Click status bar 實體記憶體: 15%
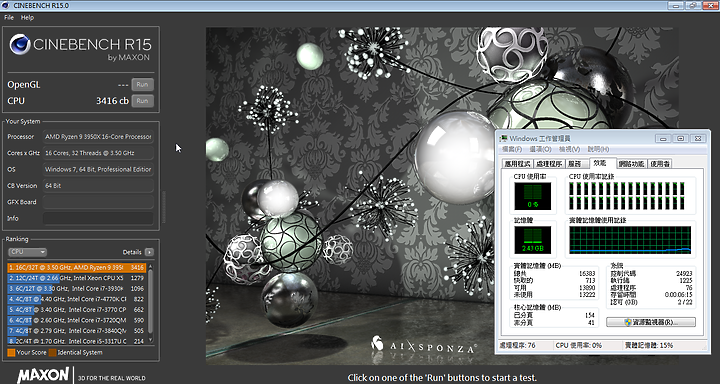720x384 pixels. tap(649, 345)
